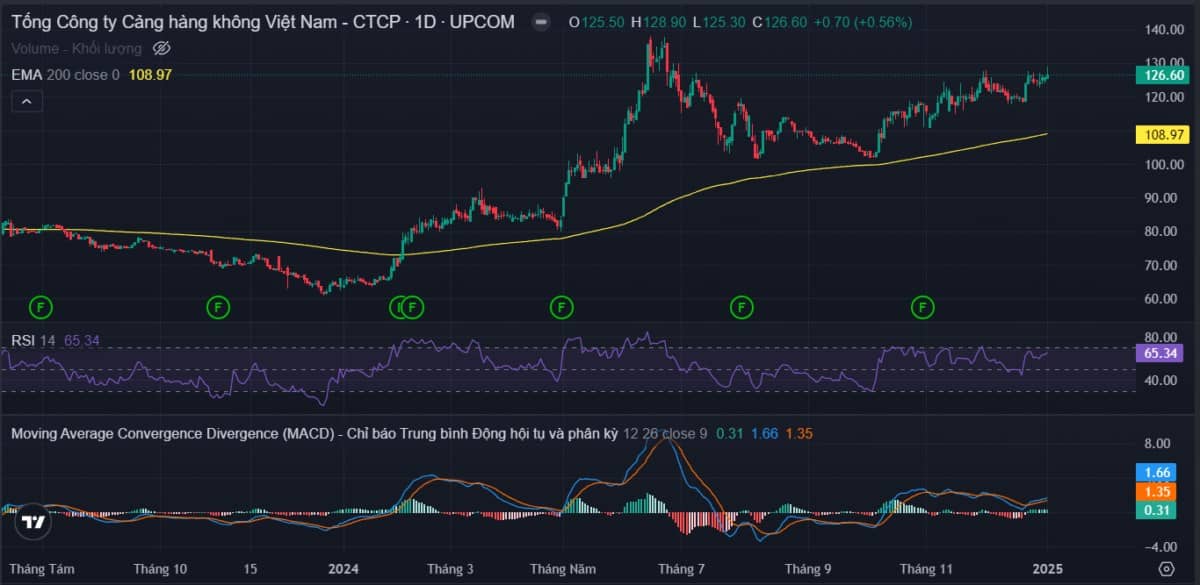Image resolution: width=1200 pixels, height=585 pixels.
Task: Click the +0.70 (+0.56%) change value
Action: [863, 22]
